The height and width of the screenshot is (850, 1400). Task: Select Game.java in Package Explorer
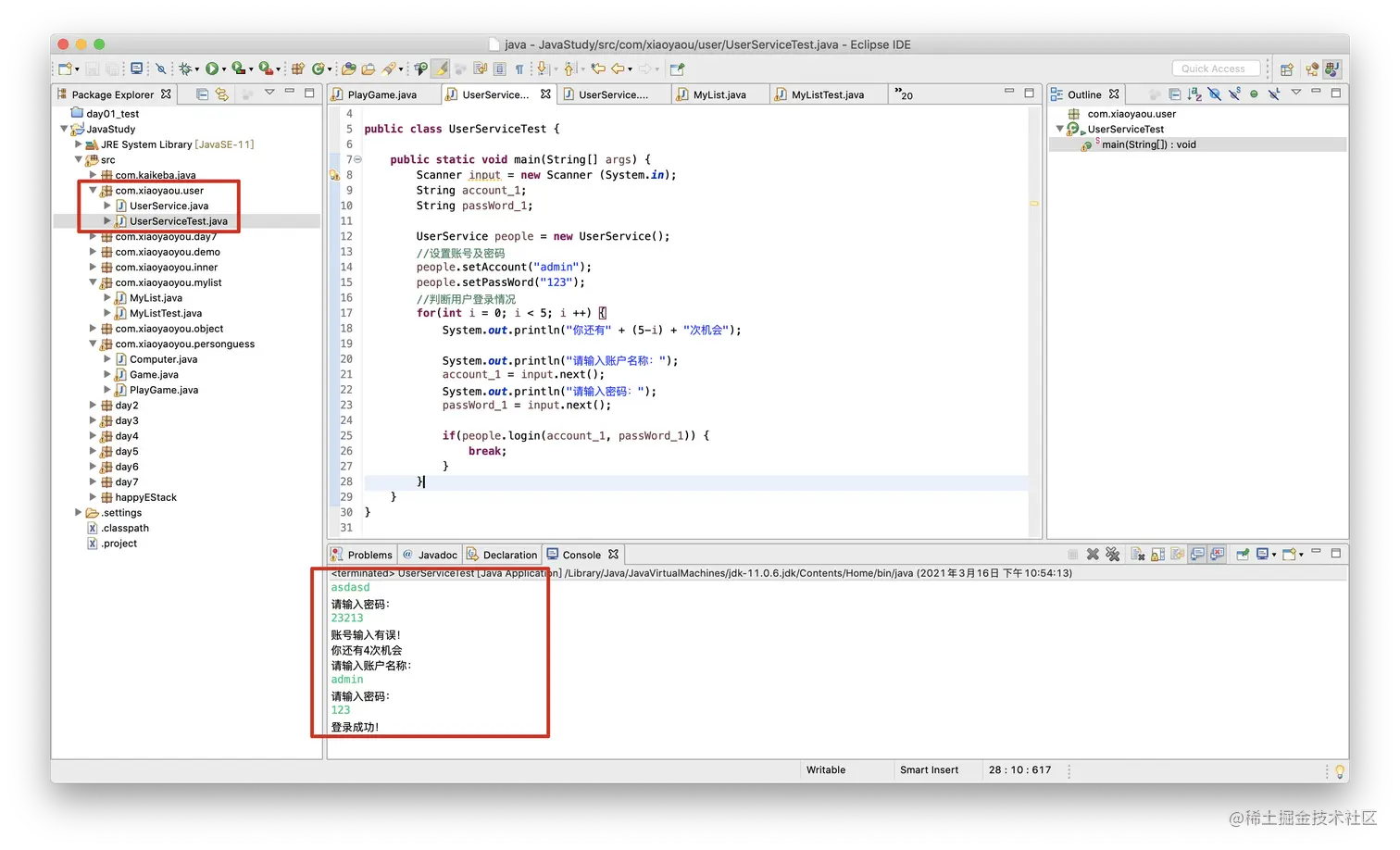pyautogui.click(x=154, y=375)
